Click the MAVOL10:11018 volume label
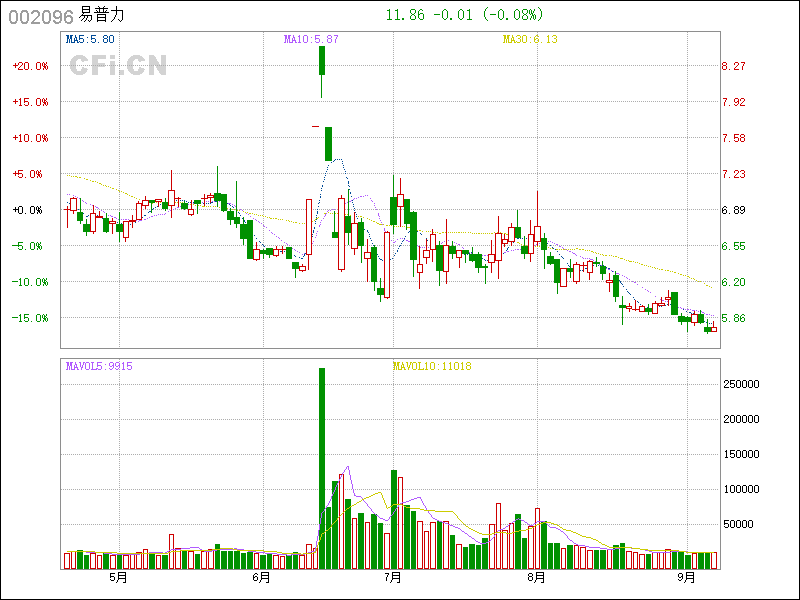 pos(431,366)
